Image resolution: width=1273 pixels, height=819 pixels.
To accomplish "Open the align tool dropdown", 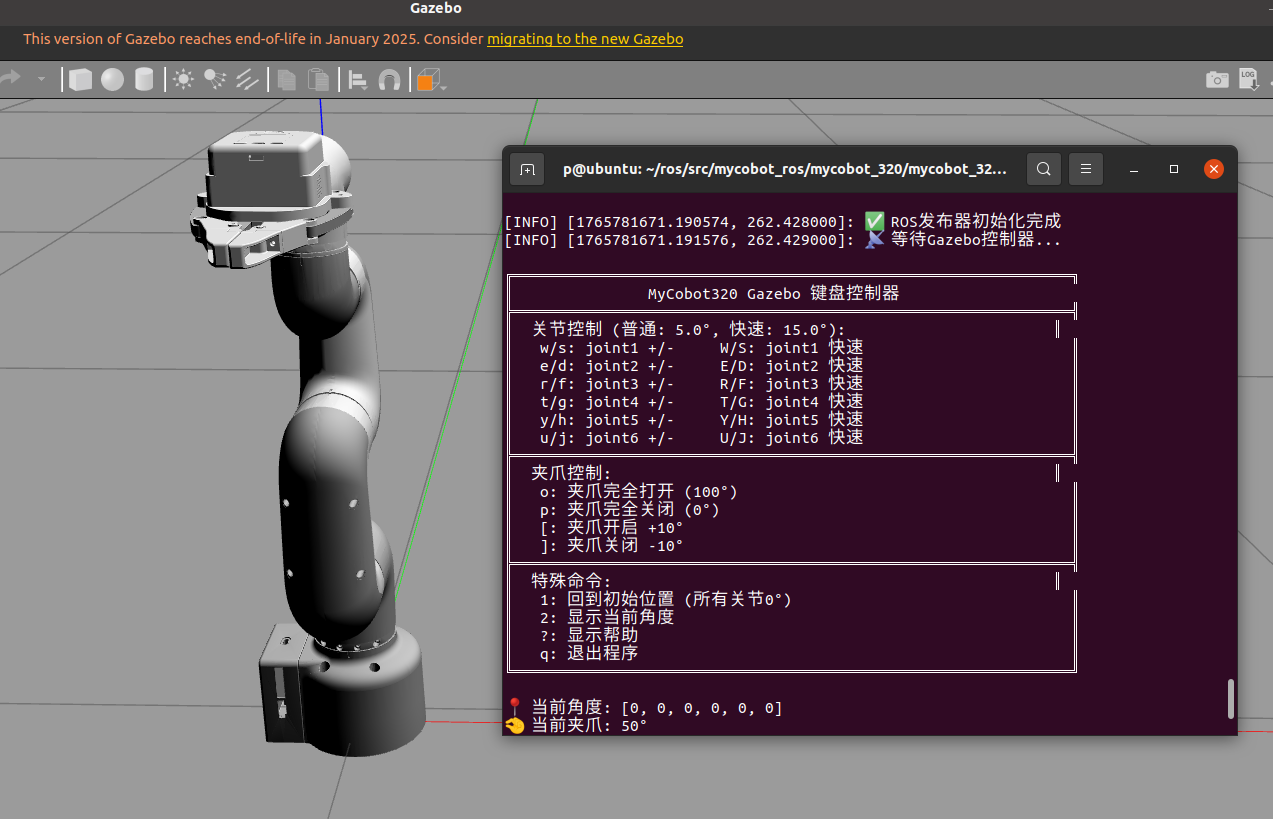I will 358,79.
